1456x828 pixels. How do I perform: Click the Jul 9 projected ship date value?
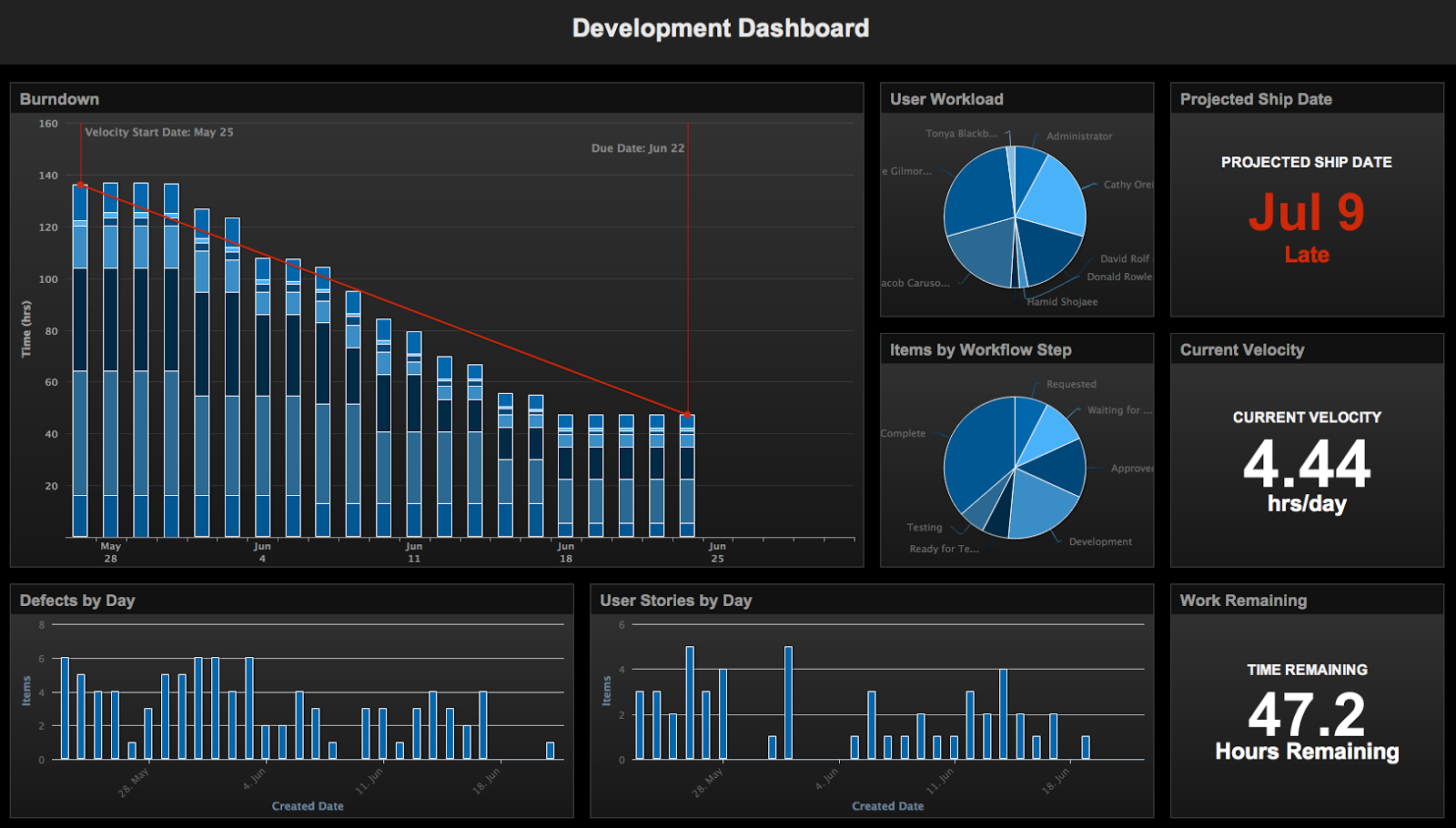click(x=1308, y=213)
